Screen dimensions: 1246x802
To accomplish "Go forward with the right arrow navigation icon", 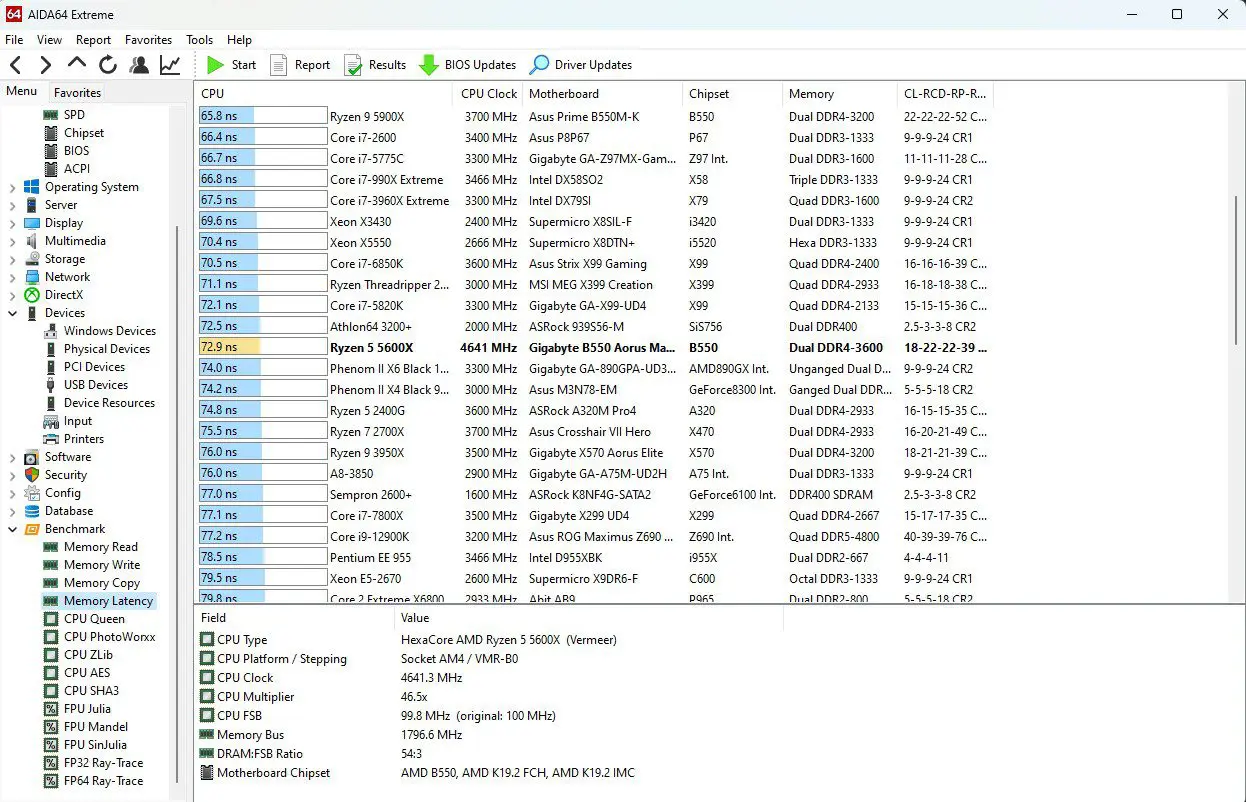I will coord(46,65).
